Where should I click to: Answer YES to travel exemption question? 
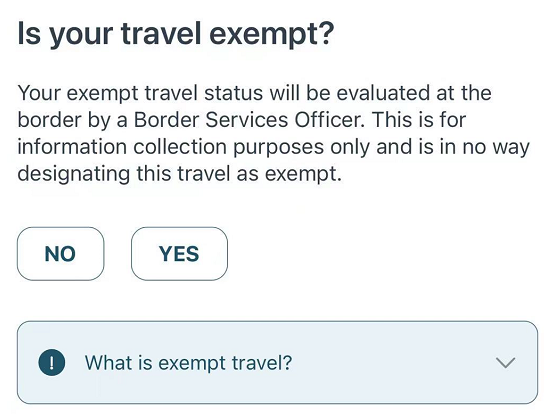tap(179, 254)
